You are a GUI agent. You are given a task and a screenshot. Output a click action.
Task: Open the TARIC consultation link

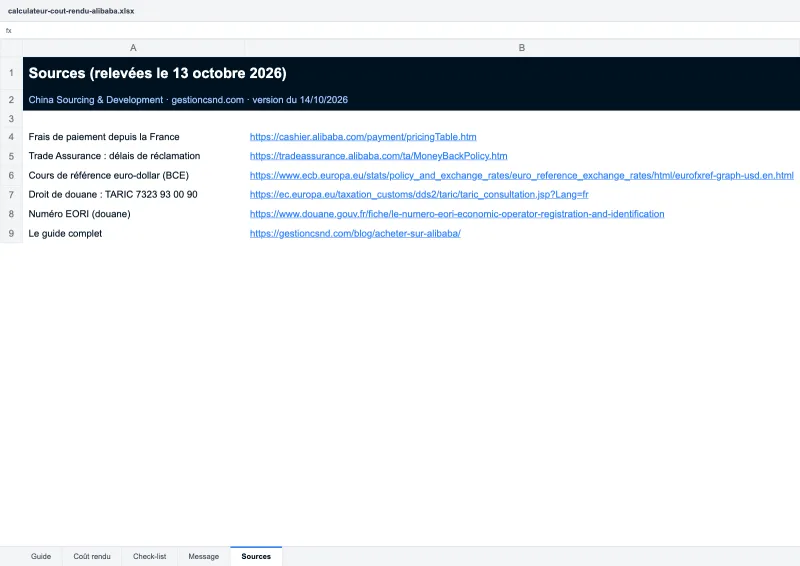419,194
